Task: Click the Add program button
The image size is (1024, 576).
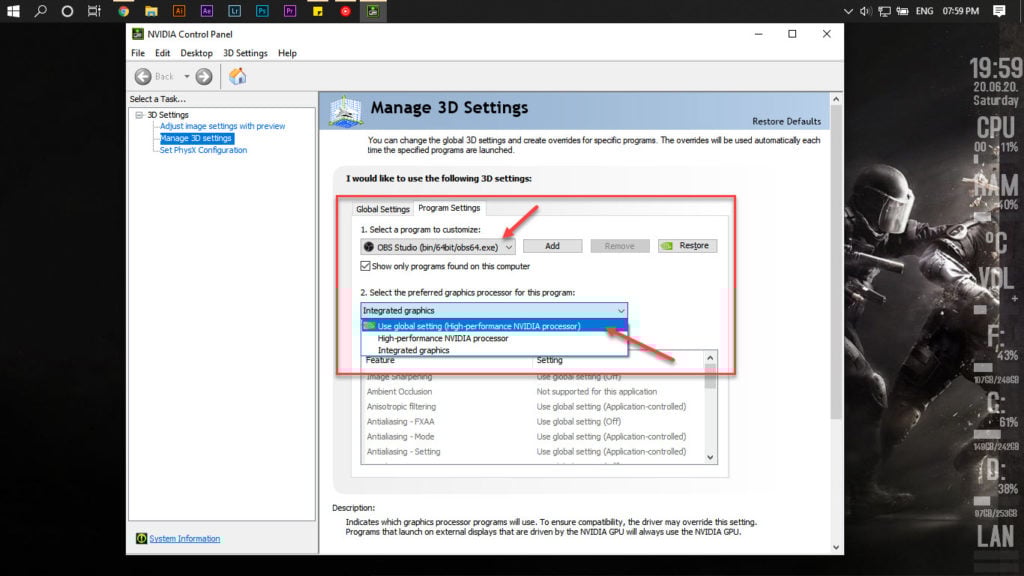Action: (552, 246)
